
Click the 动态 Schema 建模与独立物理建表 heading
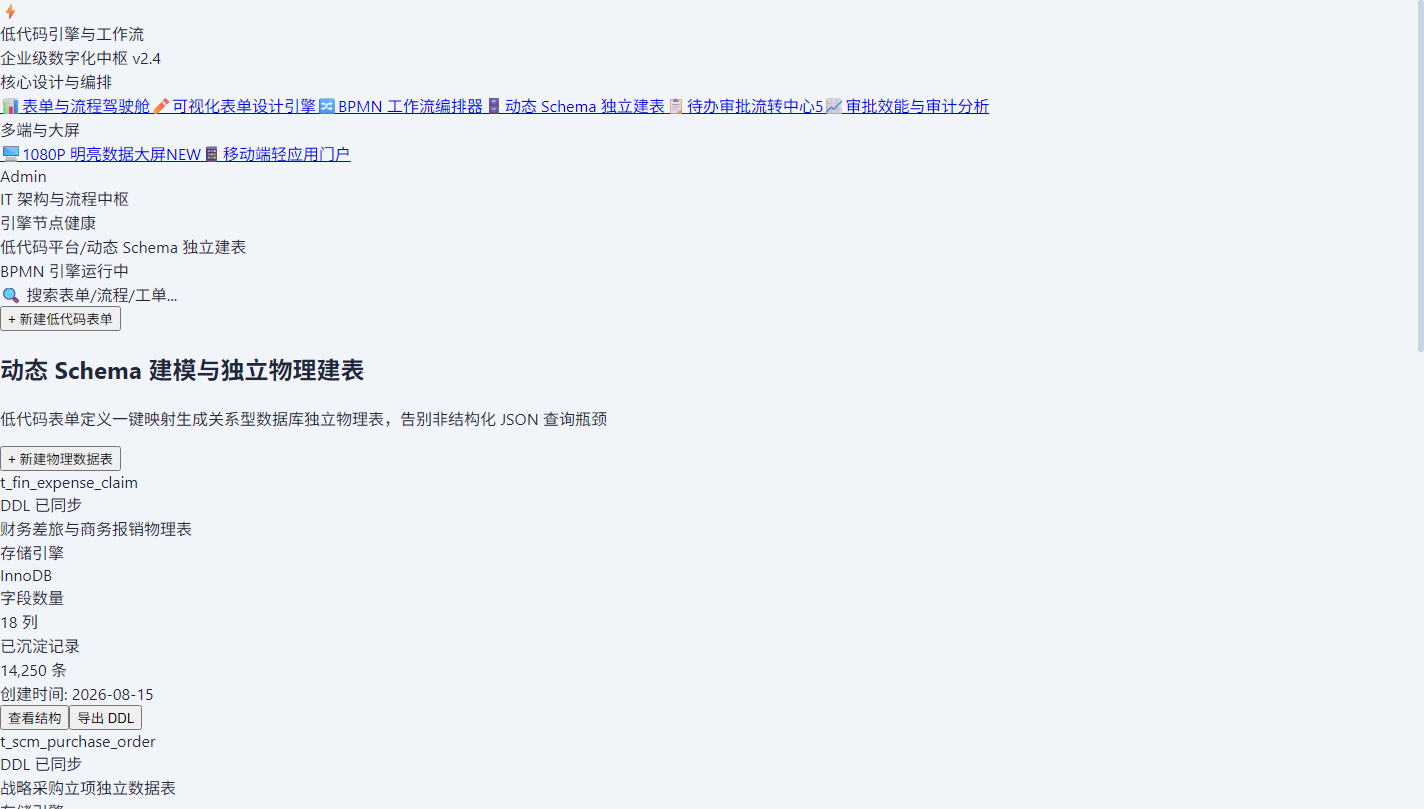(182, 371)
